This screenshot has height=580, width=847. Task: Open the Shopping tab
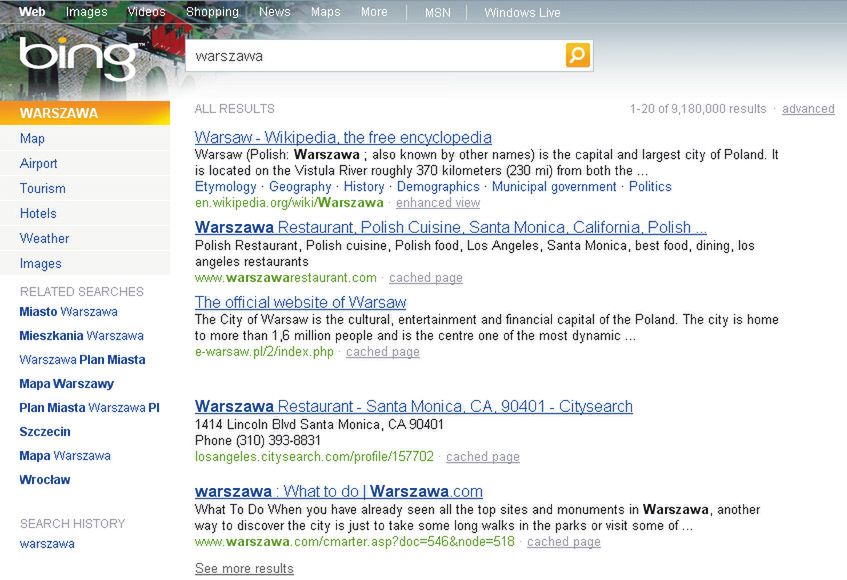(x=212, y=12)
